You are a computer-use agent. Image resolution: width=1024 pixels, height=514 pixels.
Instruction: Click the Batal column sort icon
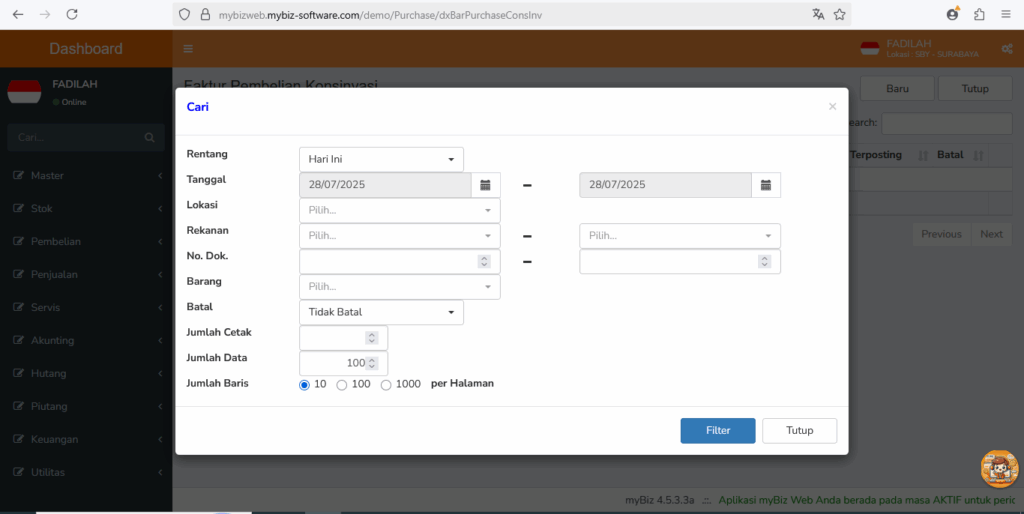pyautogui.click(x=978, y=155)
